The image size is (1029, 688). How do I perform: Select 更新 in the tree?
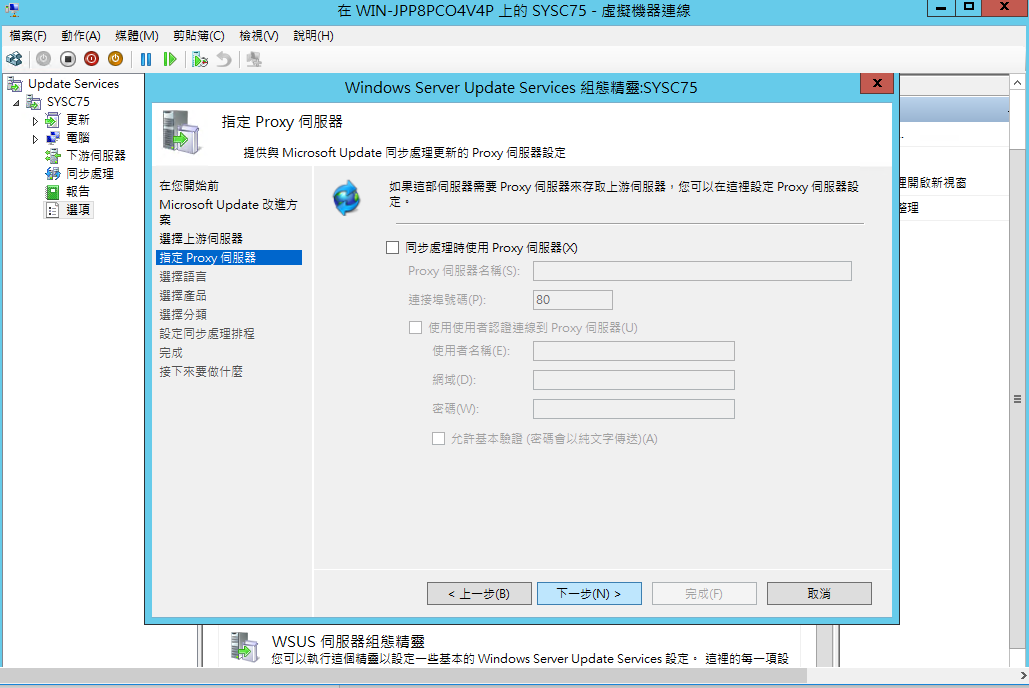point(77,119)
